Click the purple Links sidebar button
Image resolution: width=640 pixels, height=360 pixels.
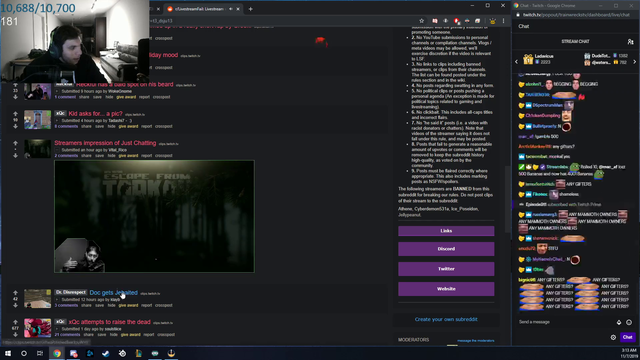[x=446, y=231]
